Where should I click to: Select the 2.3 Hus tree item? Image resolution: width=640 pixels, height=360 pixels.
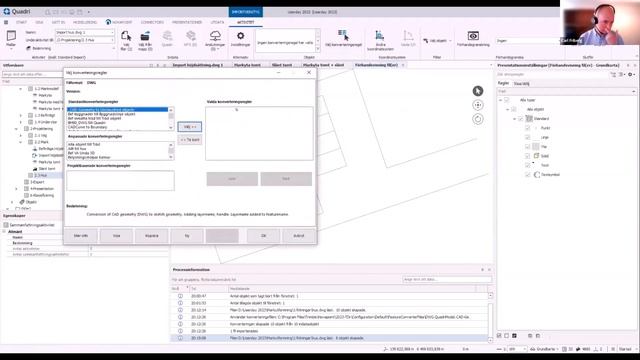pos(40,176)
